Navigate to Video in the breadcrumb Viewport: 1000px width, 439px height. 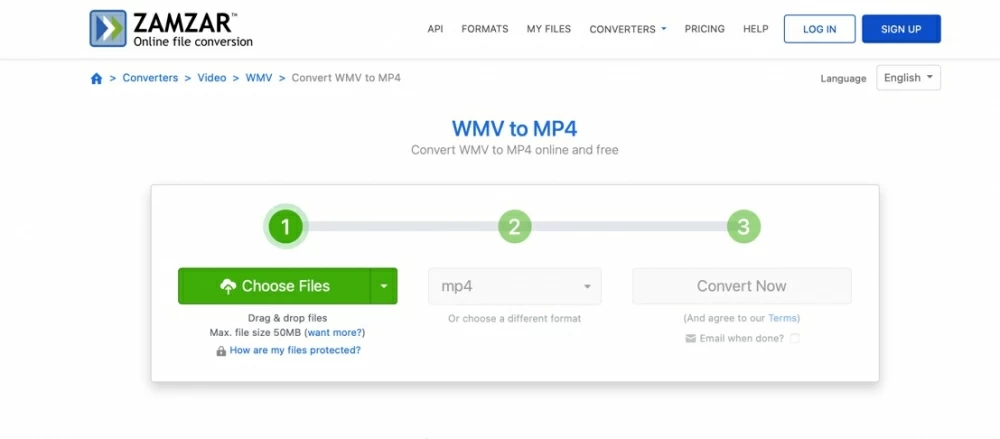click(x=211, y=78)
